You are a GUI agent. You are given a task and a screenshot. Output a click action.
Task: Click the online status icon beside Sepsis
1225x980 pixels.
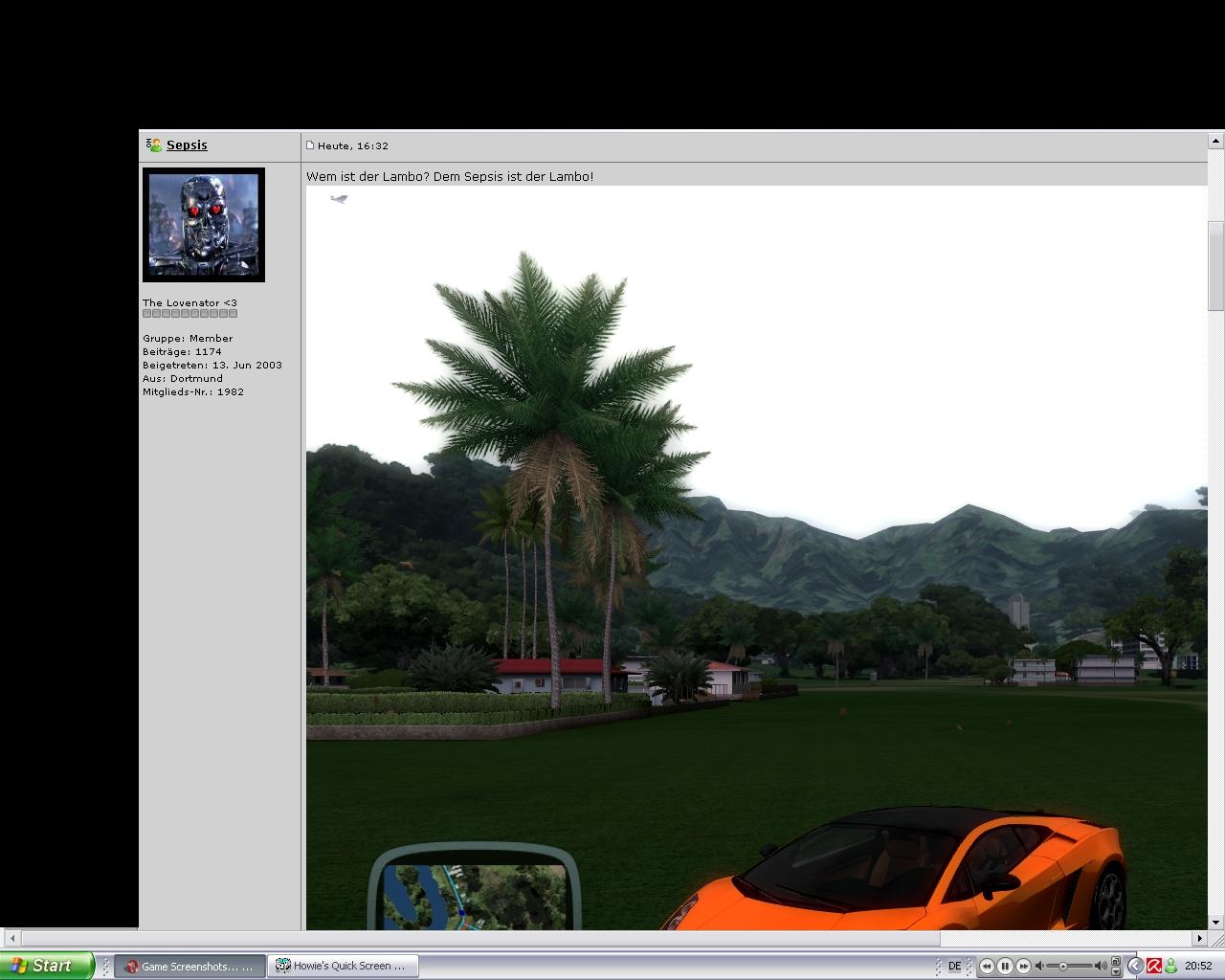153,145
